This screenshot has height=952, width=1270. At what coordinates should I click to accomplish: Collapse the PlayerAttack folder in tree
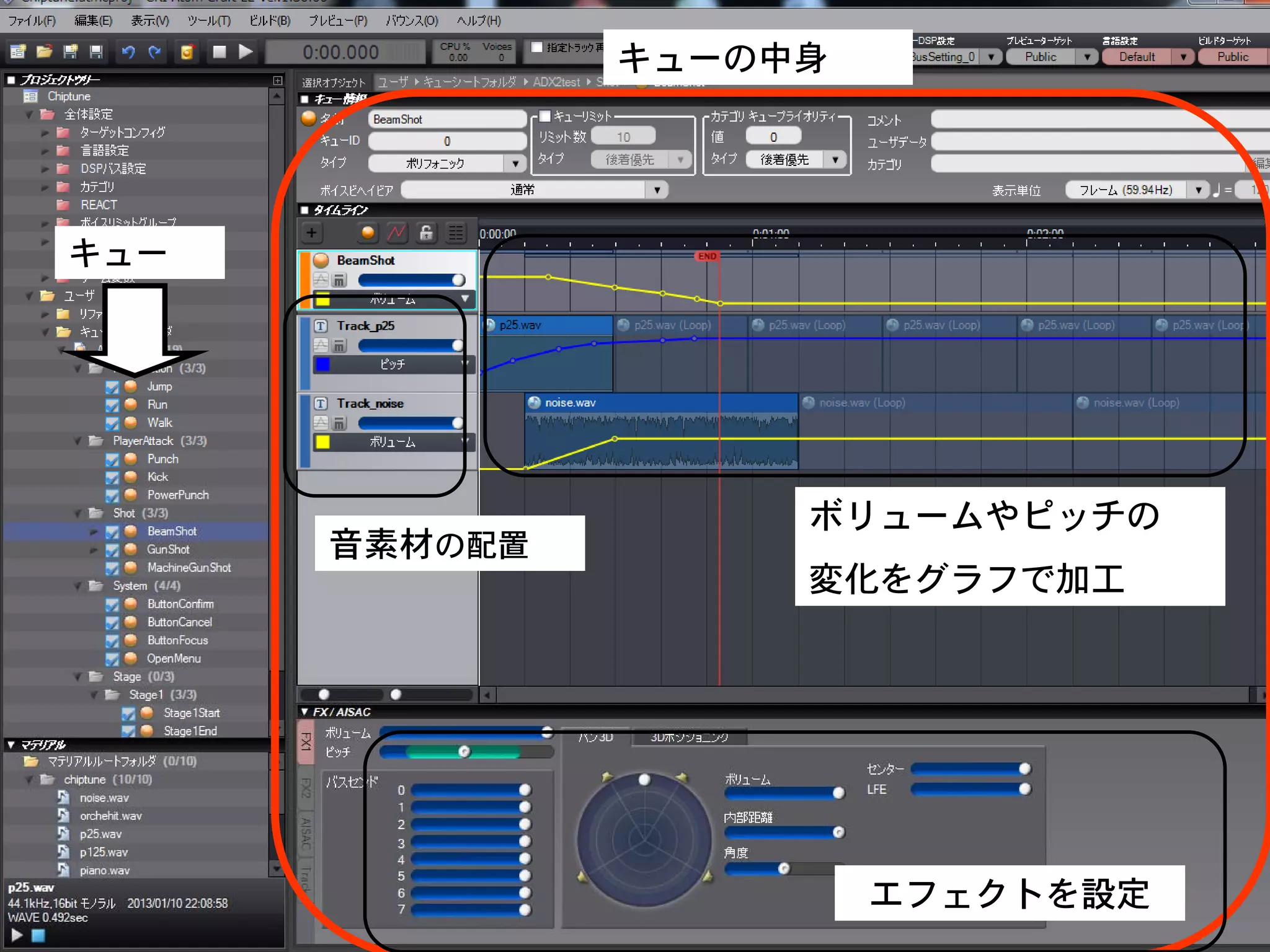coord(78,441)
